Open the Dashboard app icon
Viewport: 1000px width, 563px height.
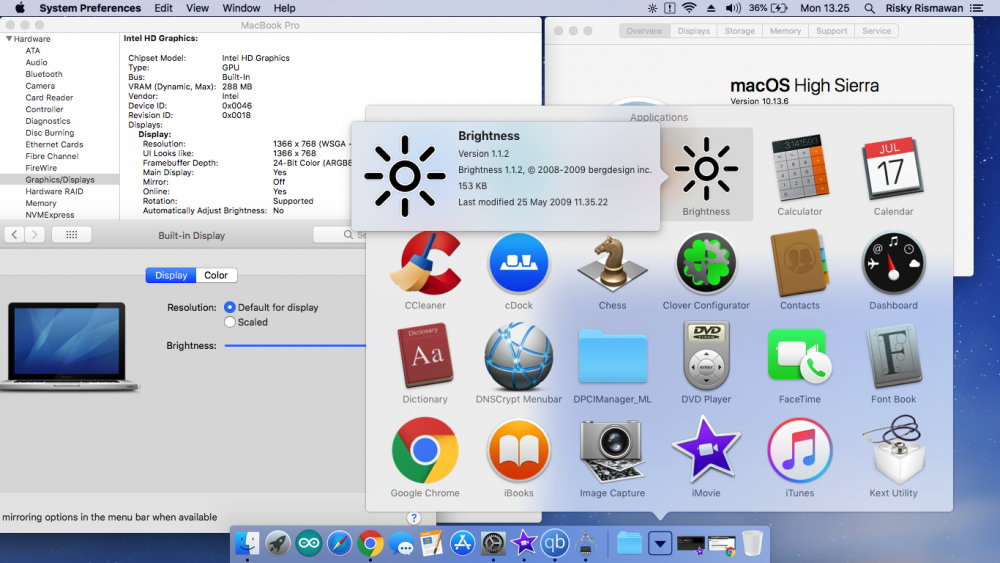(893, 263)
